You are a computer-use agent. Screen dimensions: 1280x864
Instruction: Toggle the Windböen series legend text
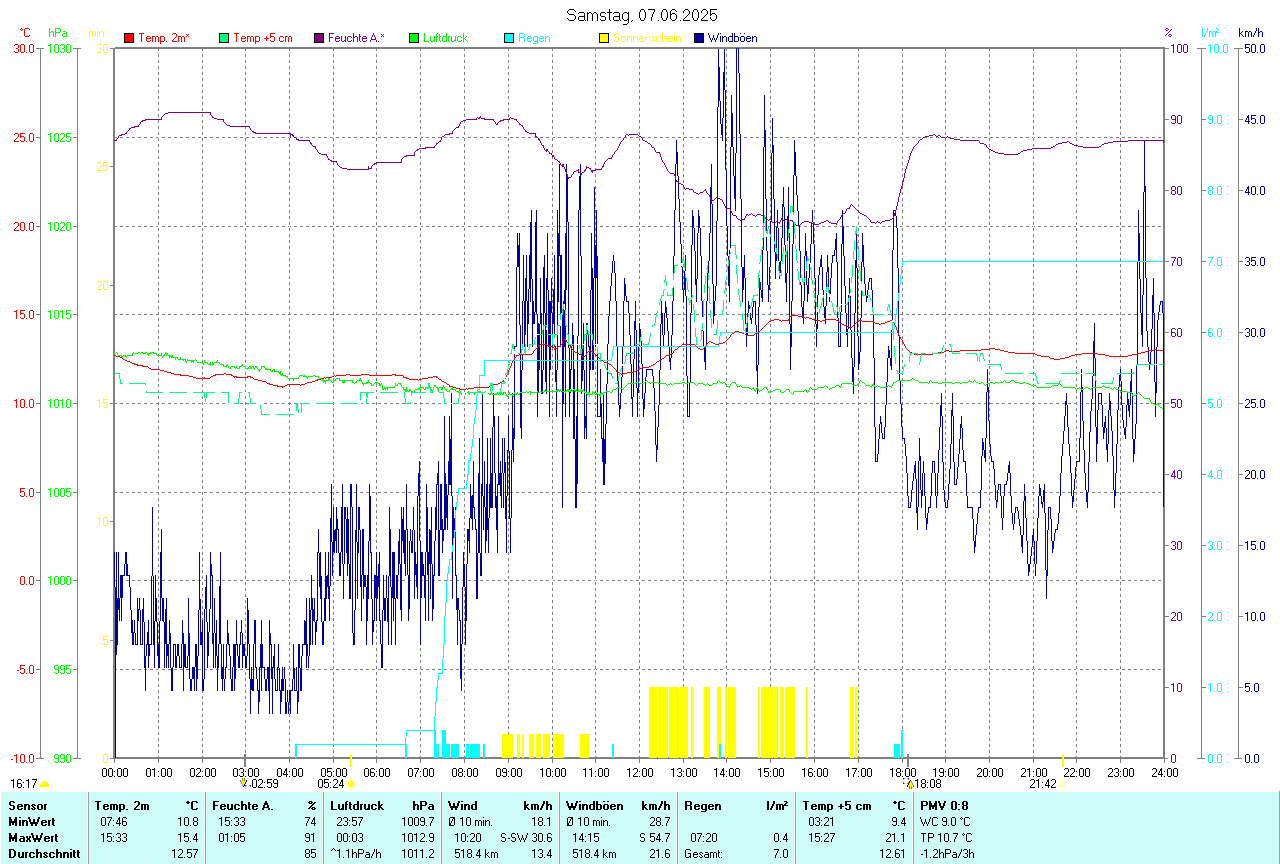coord(732,38)
